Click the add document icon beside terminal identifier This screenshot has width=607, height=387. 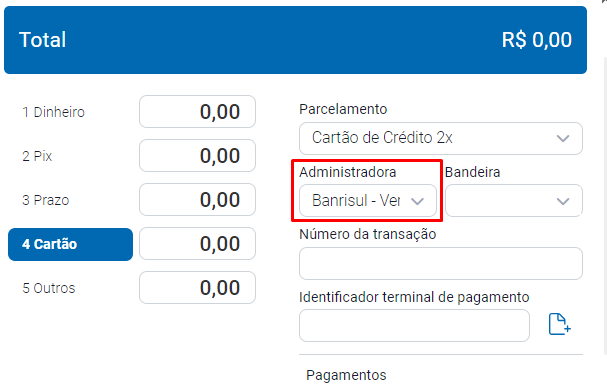559,324
